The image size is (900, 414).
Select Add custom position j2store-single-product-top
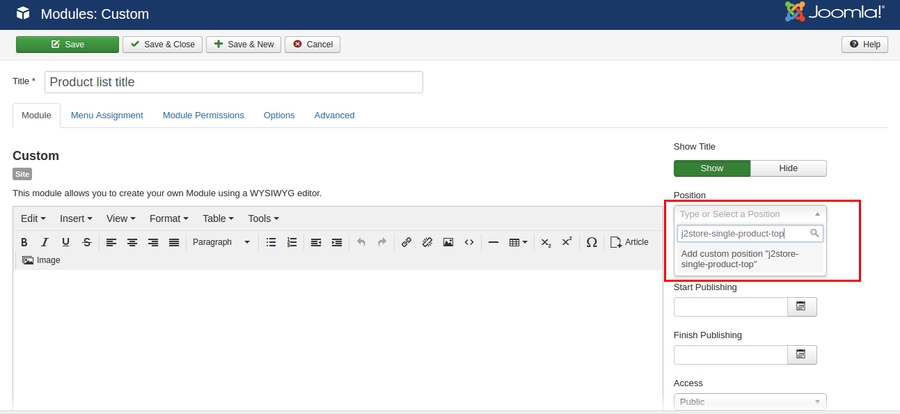click(x=750, y=260)
